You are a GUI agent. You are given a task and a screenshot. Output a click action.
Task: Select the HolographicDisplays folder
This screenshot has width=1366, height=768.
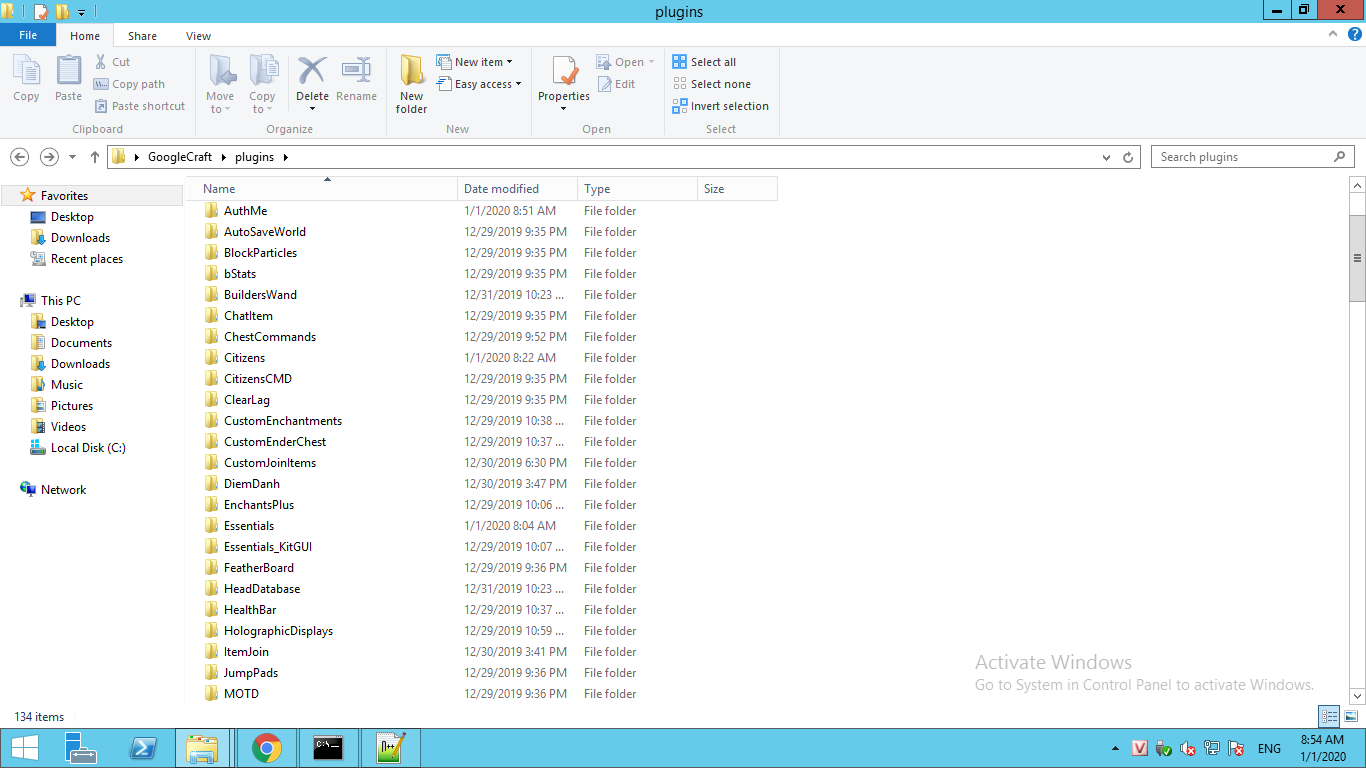(x=278, y=631)
